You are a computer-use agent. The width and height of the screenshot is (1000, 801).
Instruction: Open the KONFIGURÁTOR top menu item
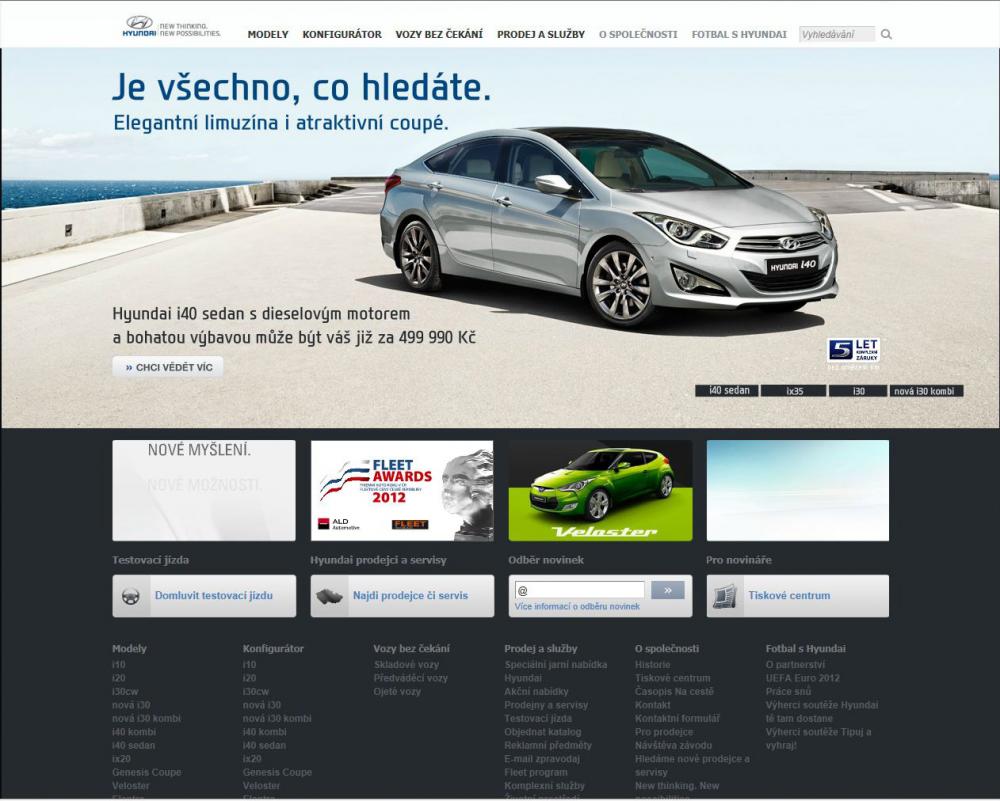[342, 34]
